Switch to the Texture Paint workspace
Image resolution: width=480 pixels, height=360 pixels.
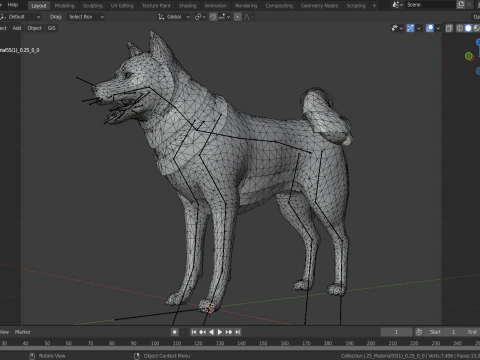(x=156, y=6)
